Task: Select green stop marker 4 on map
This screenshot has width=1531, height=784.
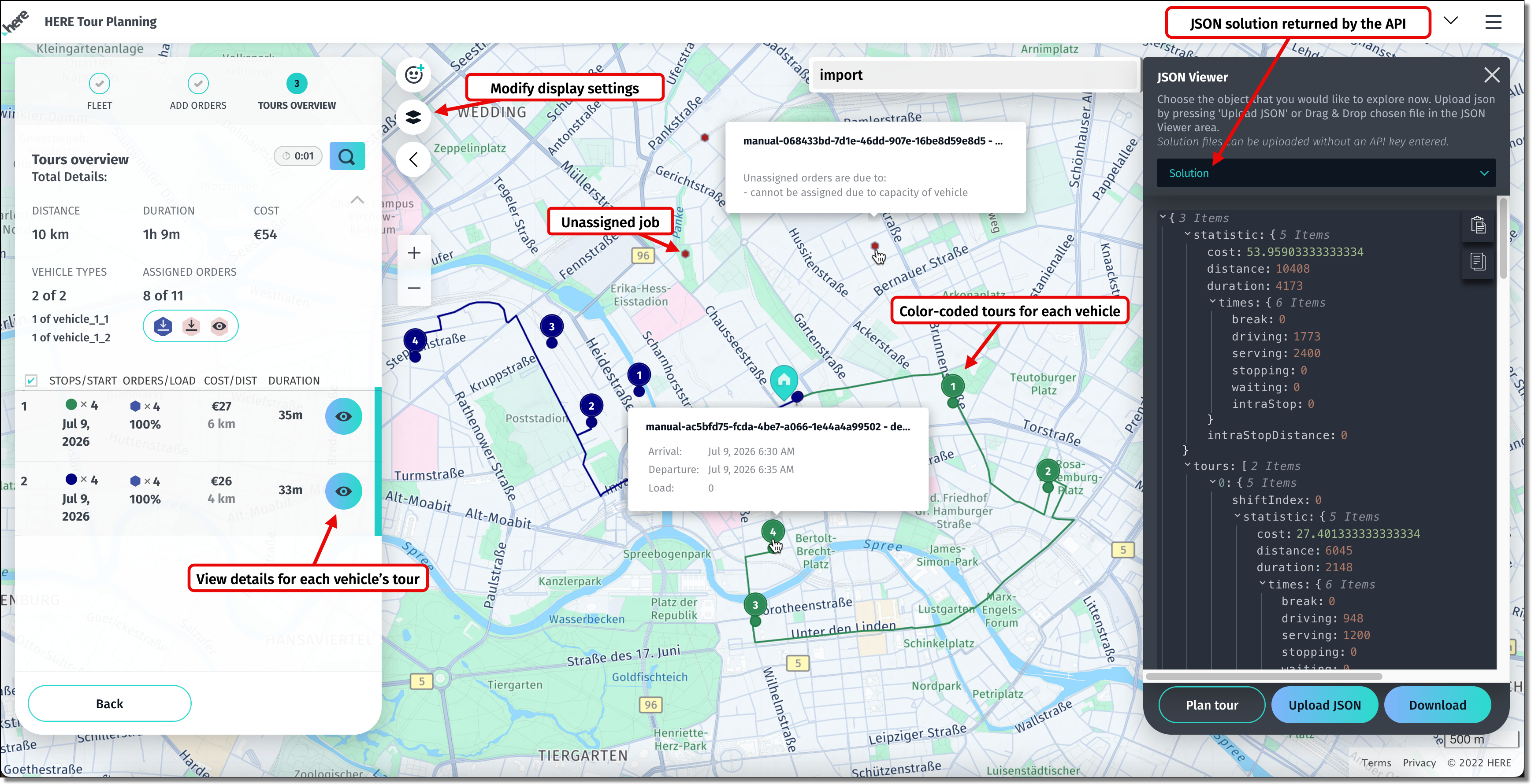Action: (773, 532)
